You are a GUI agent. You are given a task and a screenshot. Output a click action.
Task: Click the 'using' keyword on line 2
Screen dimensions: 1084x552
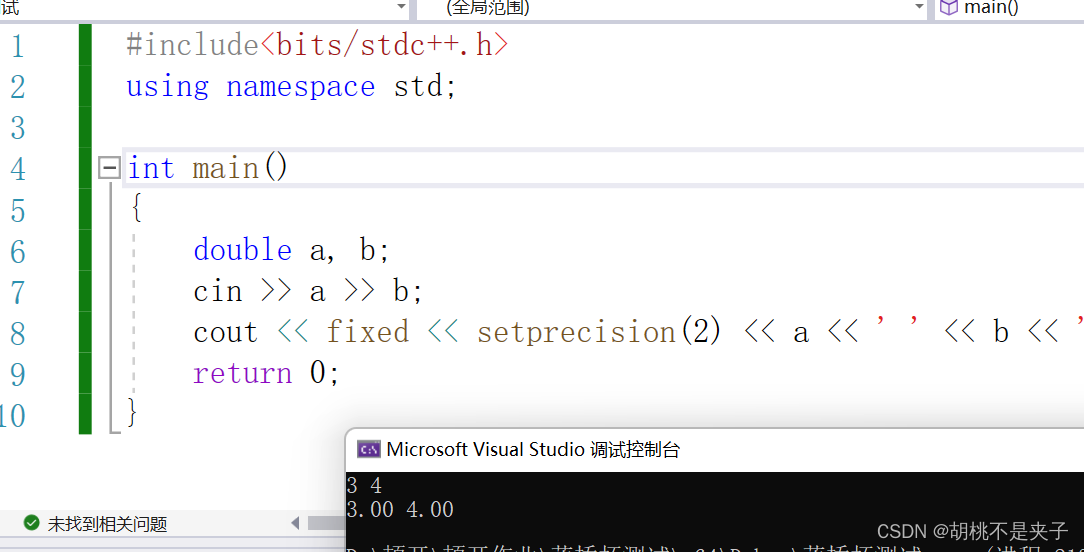click(x=167, y=87)
